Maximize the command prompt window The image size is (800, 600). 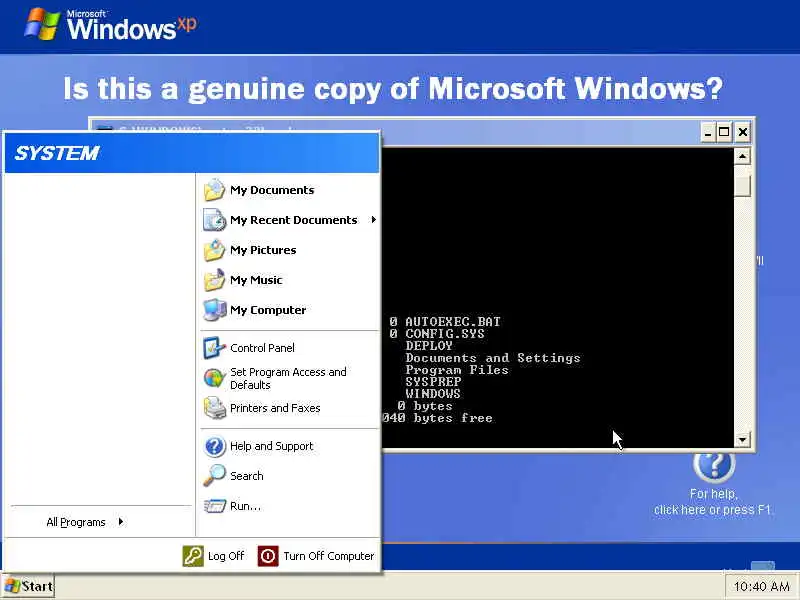[724, 133]
